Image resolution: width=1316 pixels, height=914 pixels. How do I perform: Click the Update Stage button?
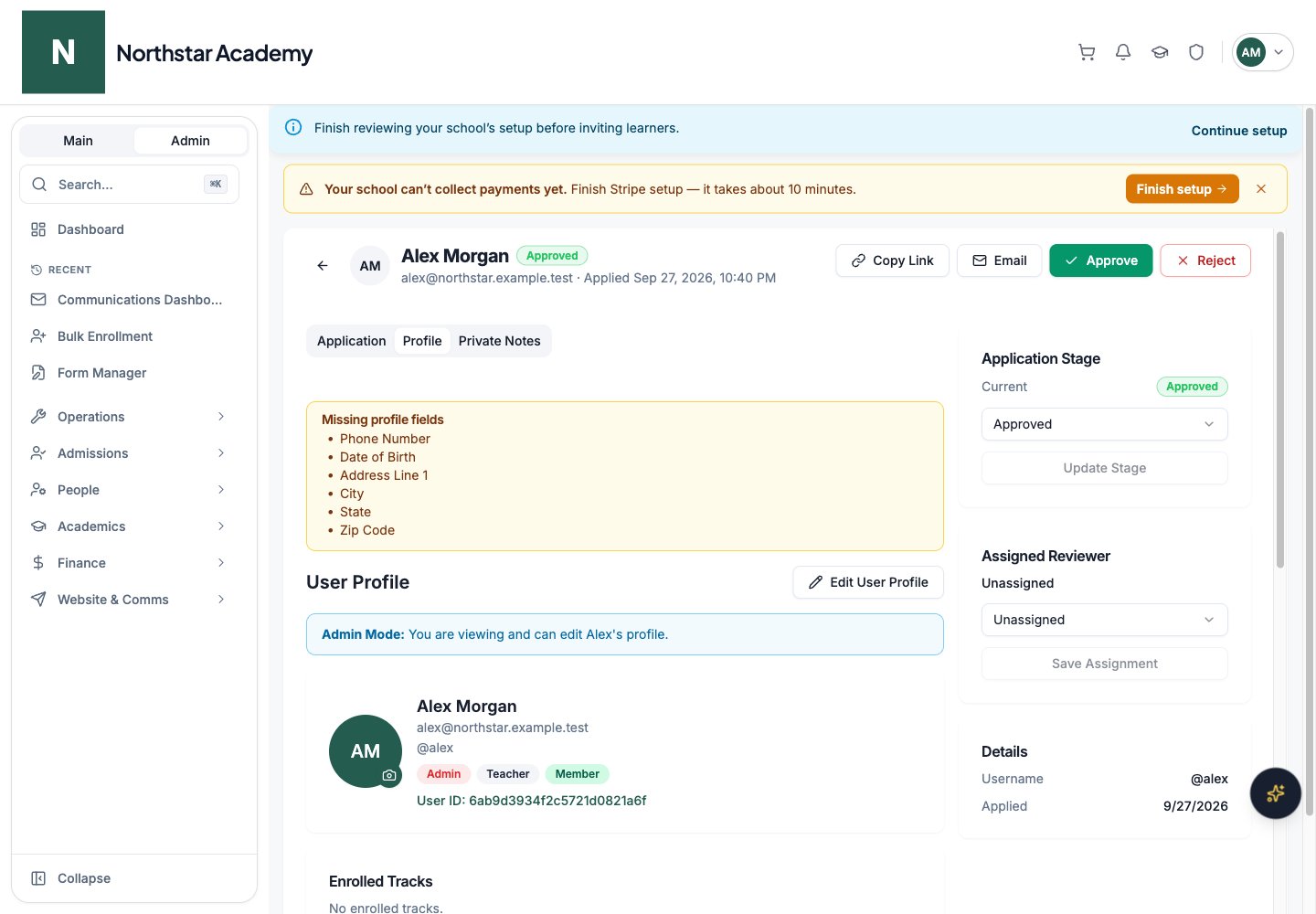(1104, 468)
